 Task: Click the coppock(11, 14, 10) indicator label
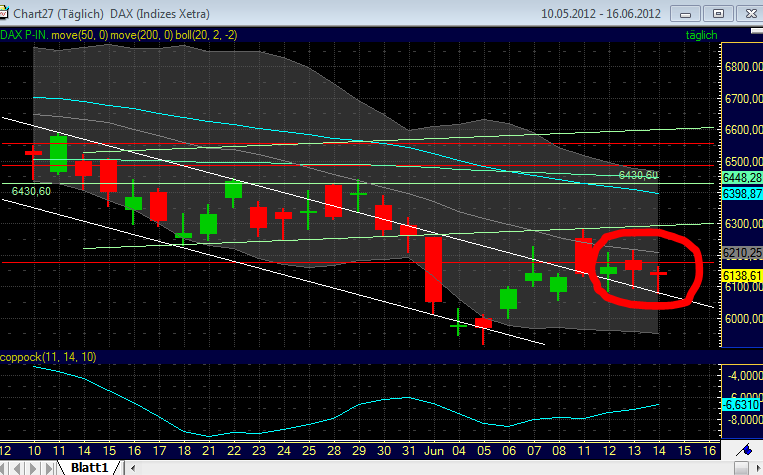point(48,357)
